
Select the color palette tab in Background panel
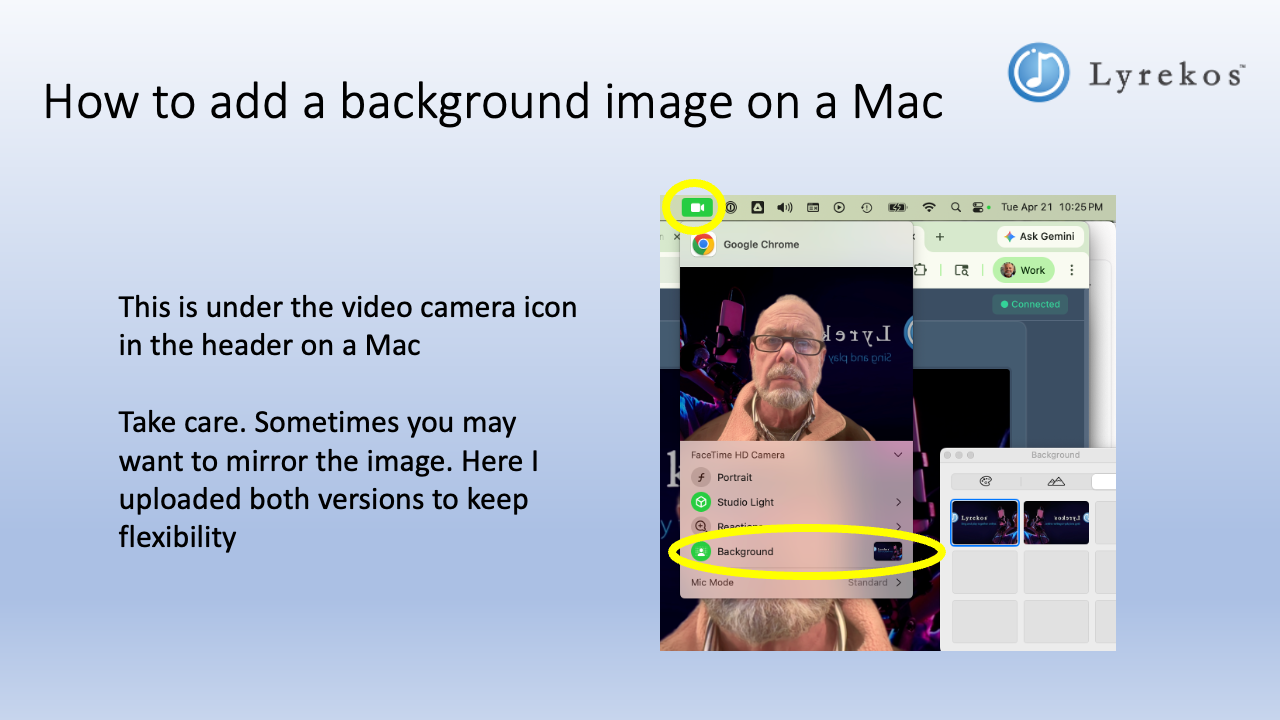click(985, 481)
